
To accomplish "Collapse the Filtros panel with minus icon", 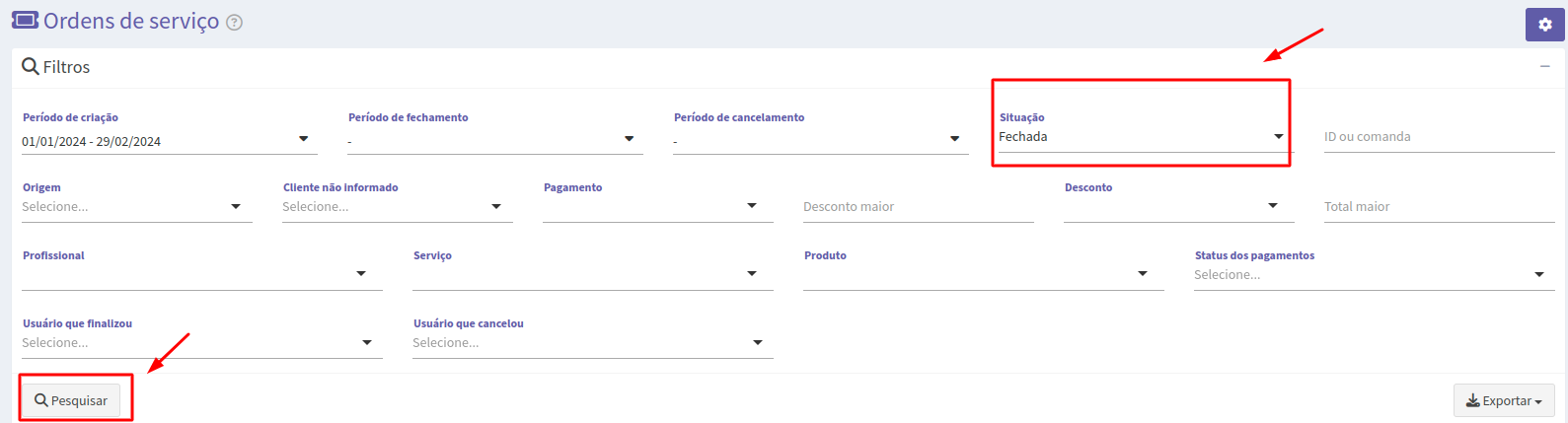I will pyautogui.click(x=1545, y=66).
